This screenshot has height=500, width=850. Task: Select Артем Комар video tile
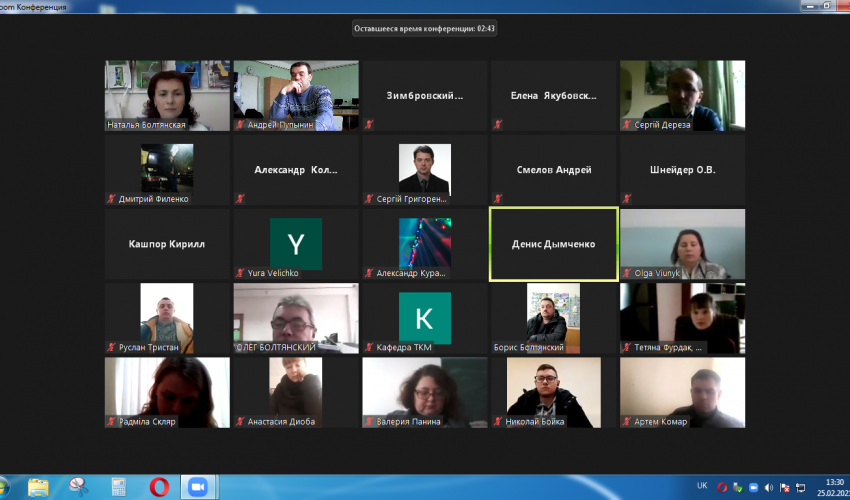pyautogui.click(x=682, y=392)
